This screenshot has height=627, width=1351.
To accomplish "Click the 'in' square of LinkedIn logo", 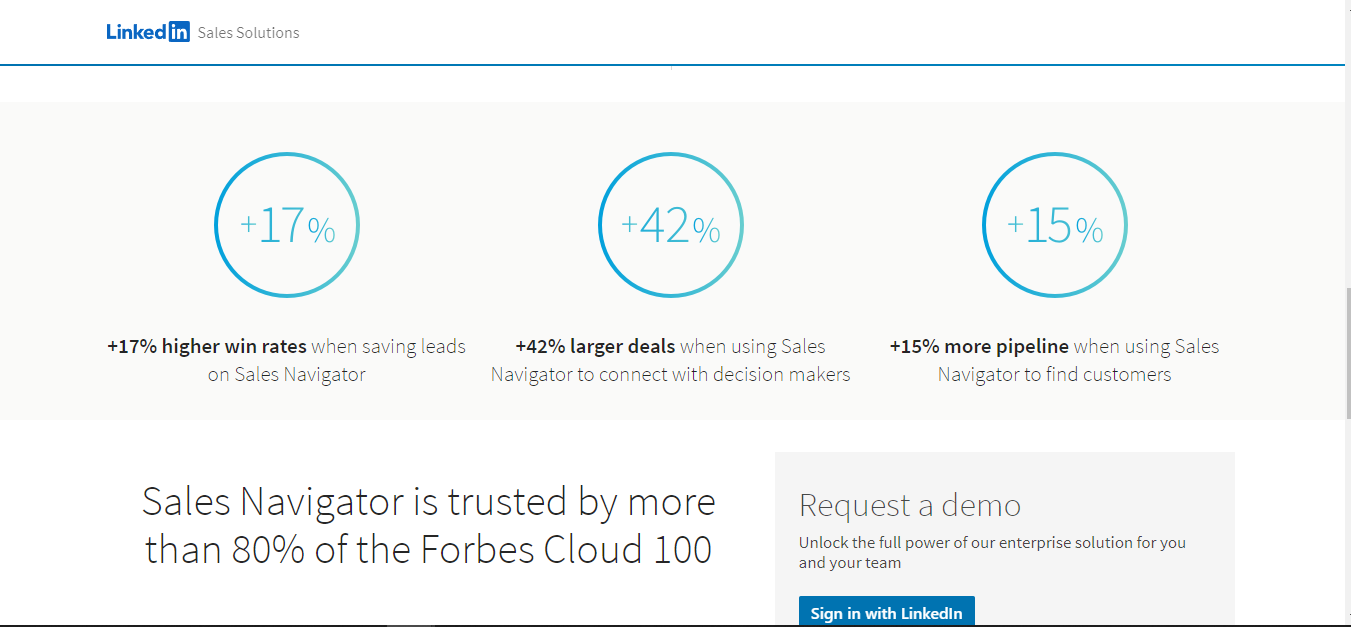I will tap(178, 32).
